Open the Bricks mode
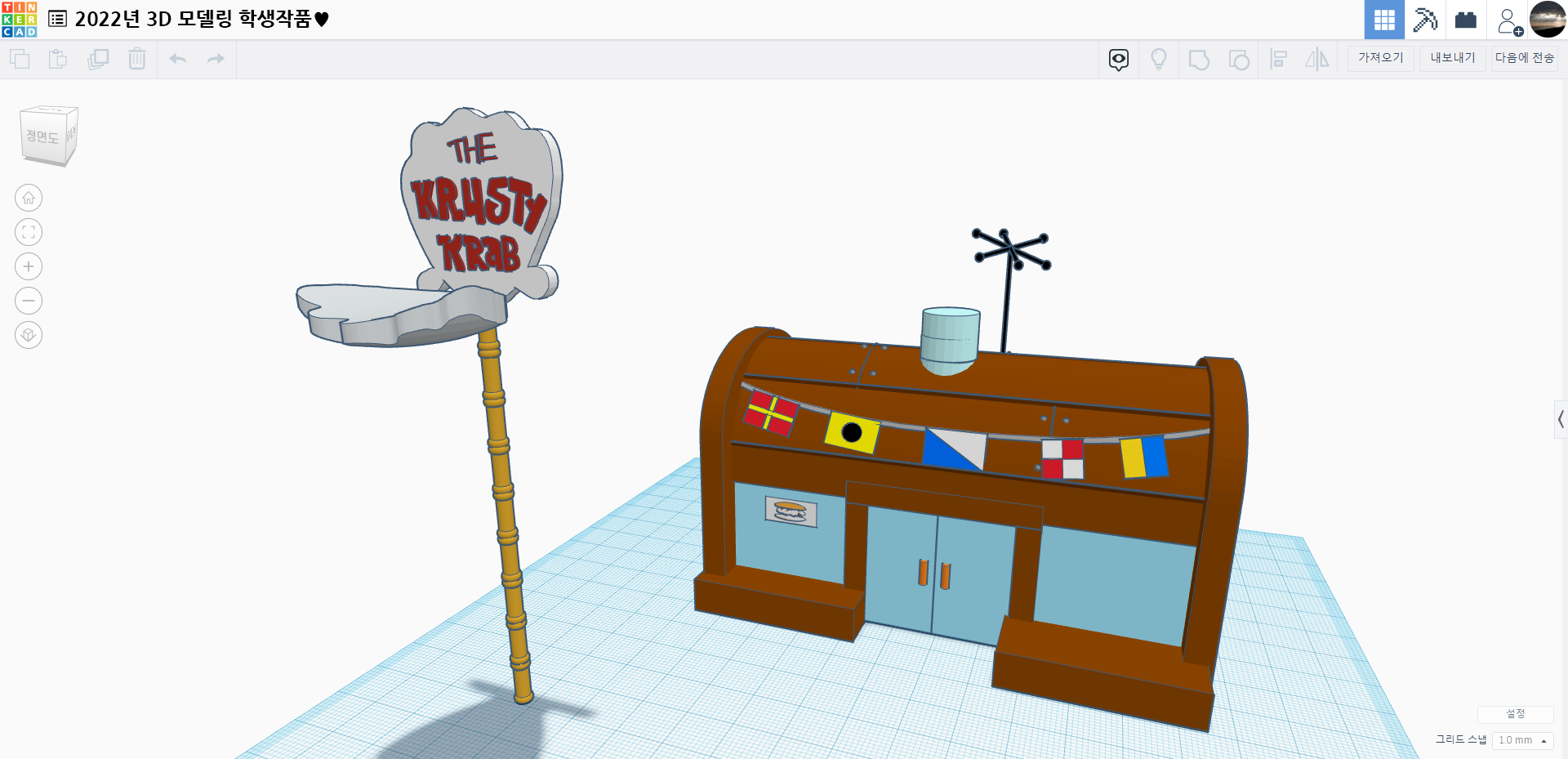 (1466, 20)
